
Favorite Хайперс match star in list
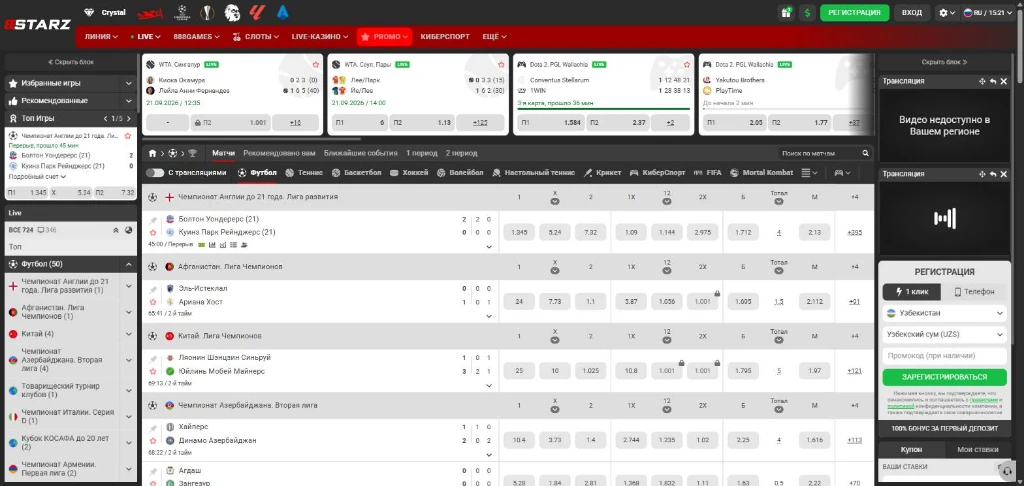pyautogui.click(x=153, y=440)
